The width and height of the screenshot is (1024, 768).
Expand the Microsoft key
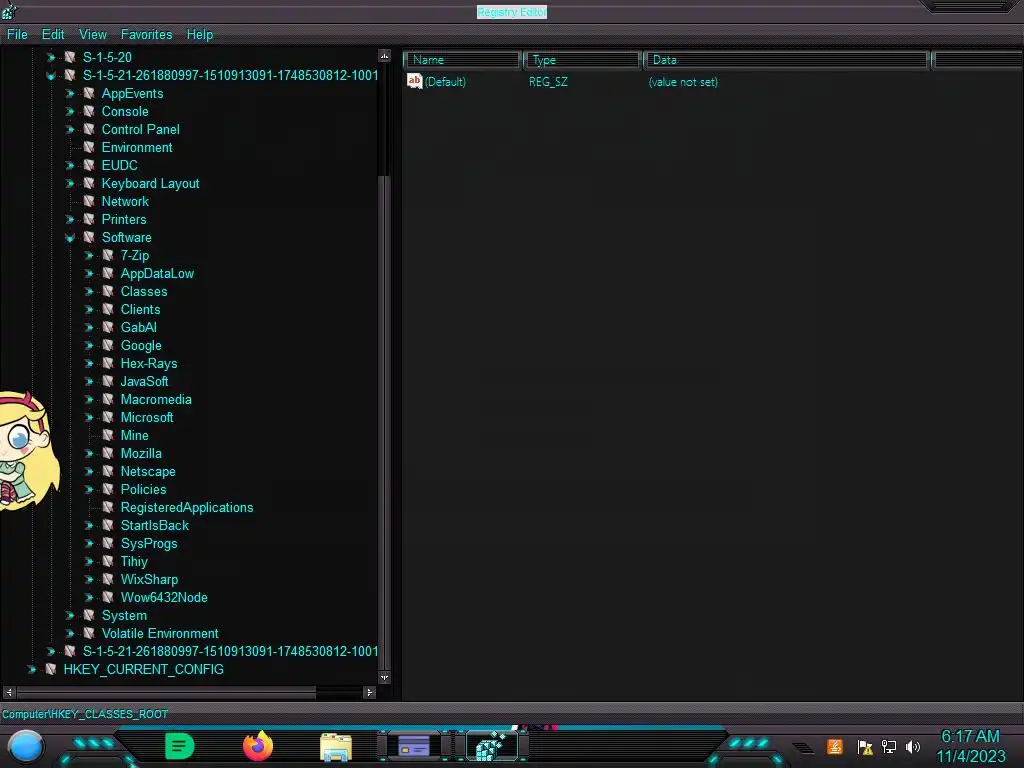click(x=89, y=417)
